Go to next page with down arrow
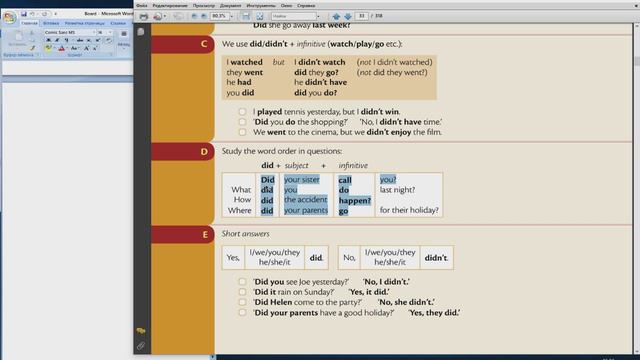 (348, 16)
